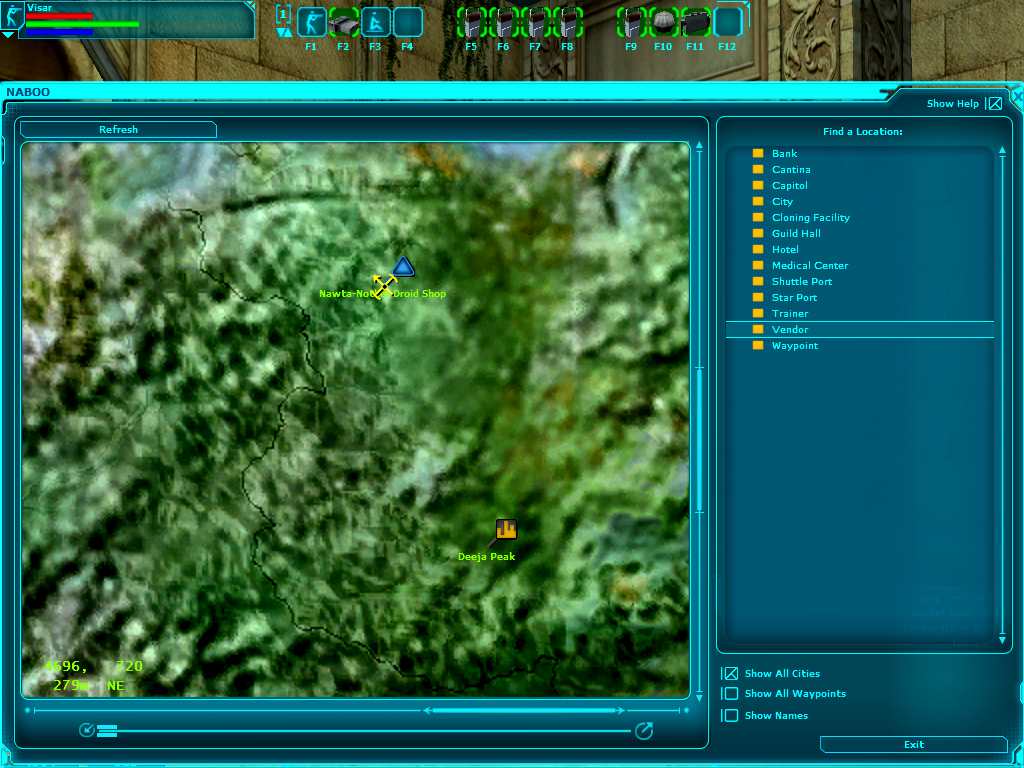
Task: Use the item in toolbar slot F2
Action: 344,24
